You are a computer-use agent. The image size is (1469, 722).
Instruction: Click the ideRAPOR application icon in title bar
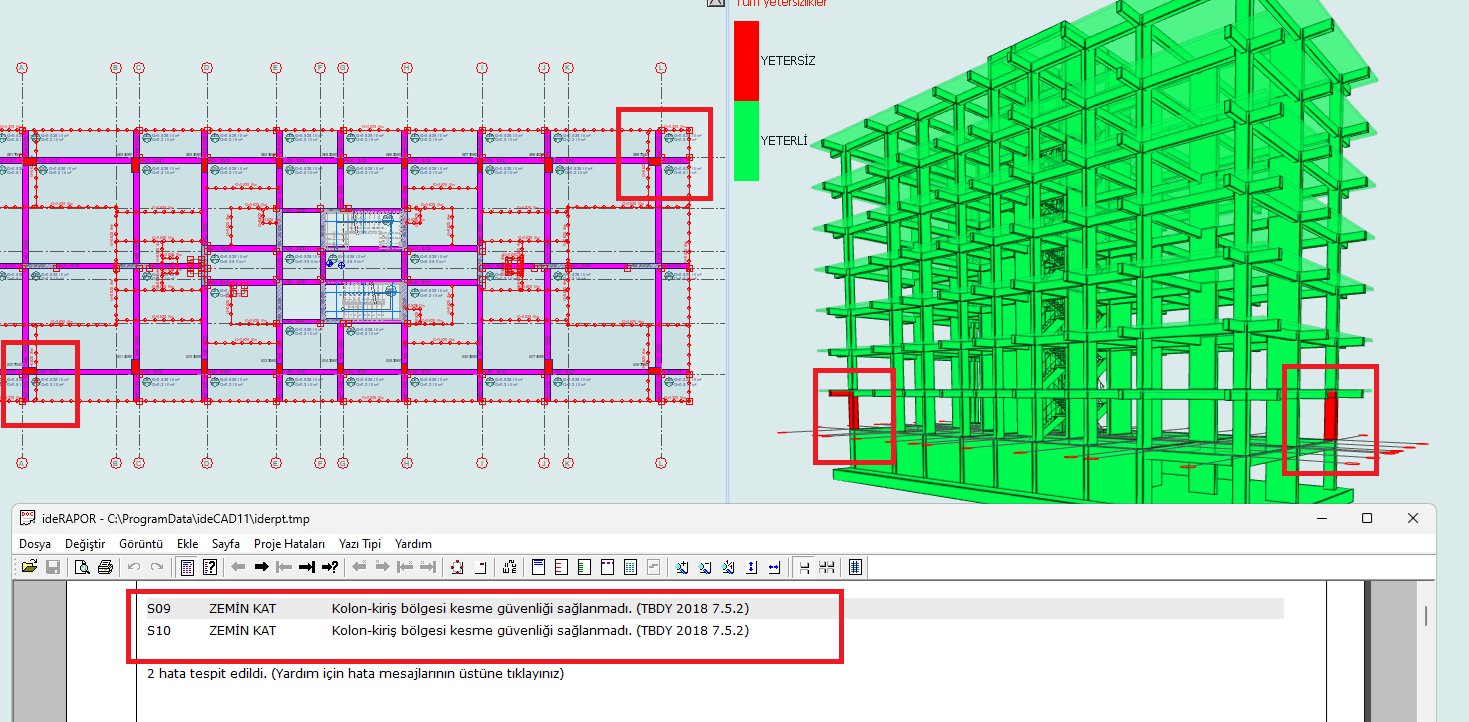pyautogui.click(x=28, y=518)
